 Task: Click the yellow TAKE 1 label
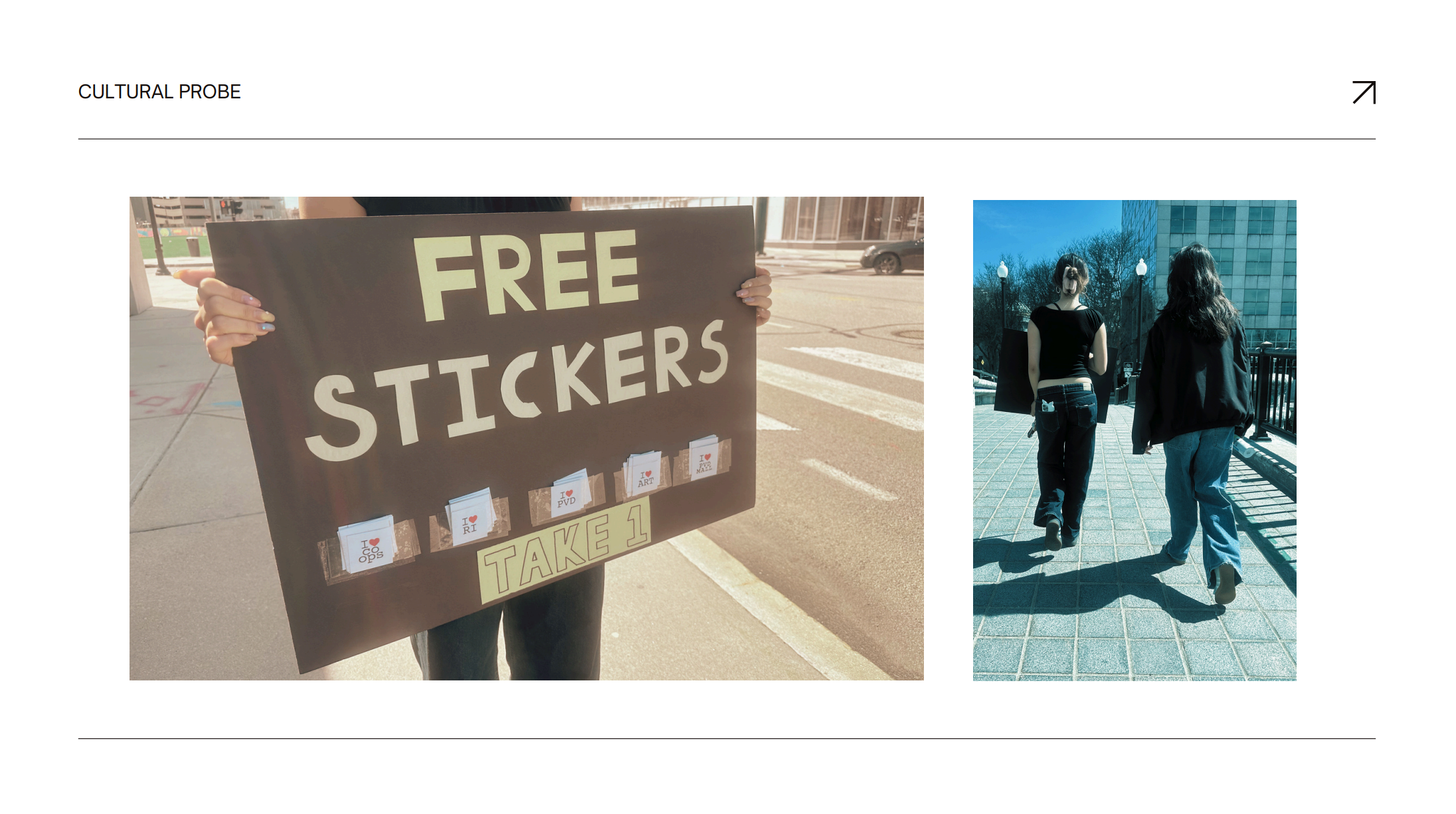[565, 550]
